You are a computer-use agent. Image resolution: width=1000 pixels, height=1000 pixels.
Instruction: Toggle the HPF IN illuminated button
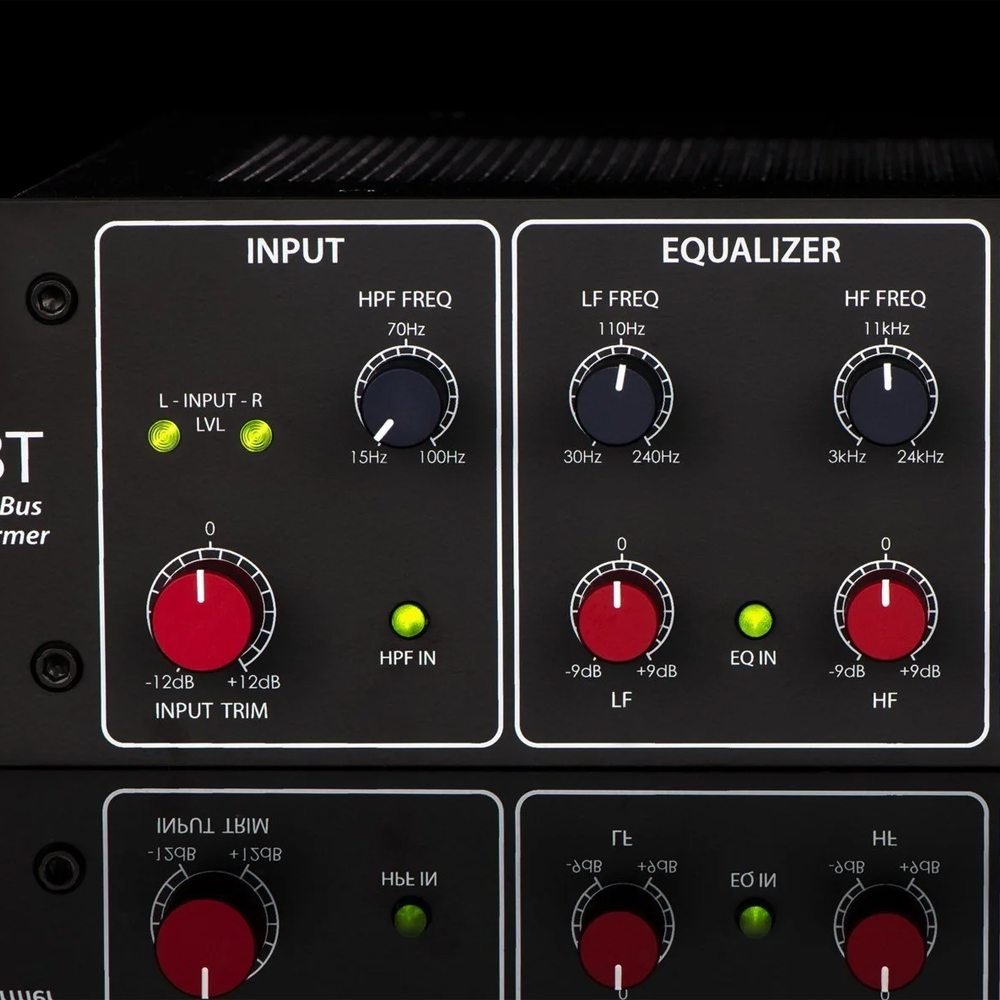click(x=408, y=620)
